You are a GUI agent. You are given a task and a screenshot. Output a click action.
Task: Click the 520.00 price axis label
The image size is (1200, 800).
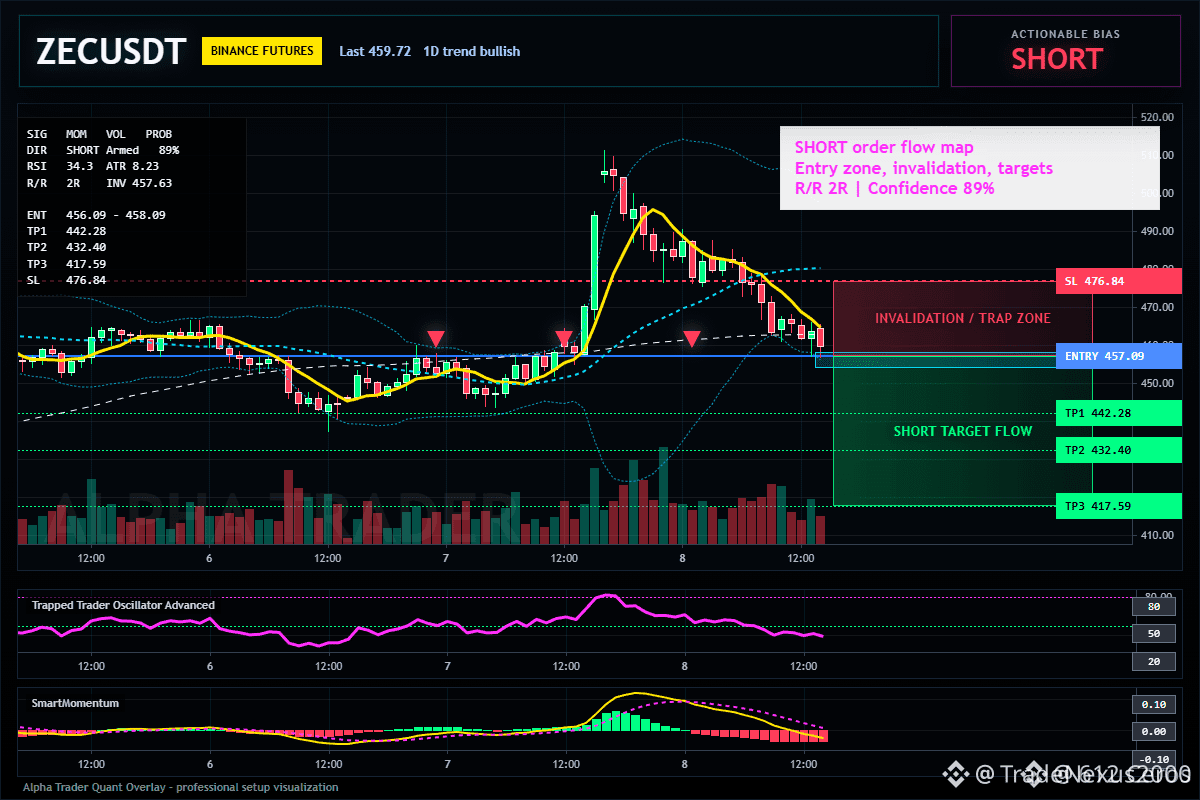1156,117
